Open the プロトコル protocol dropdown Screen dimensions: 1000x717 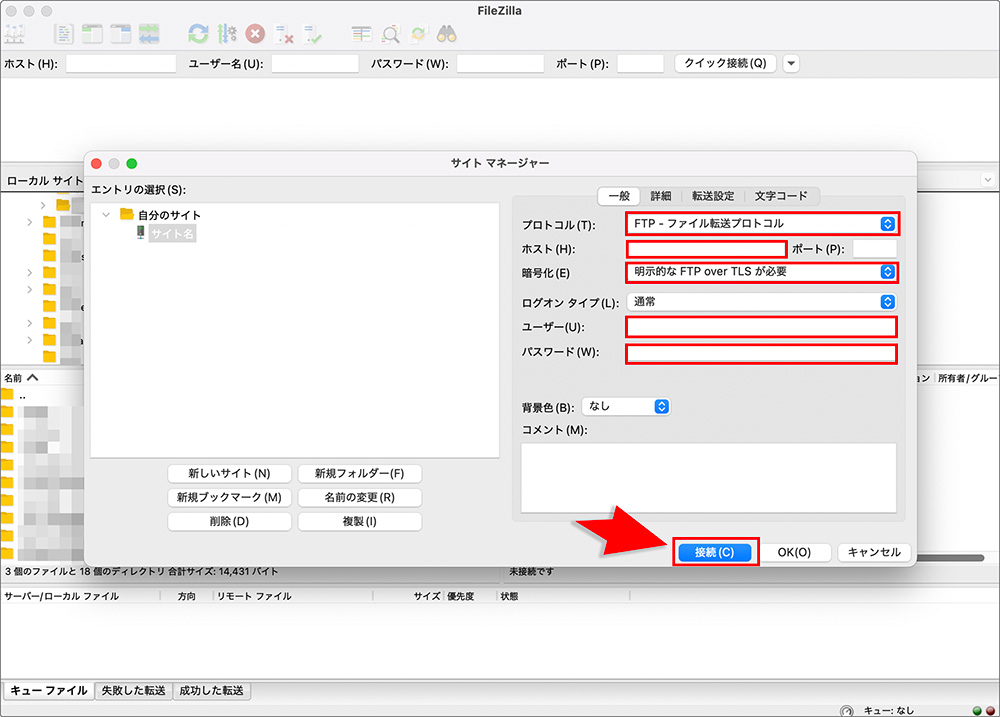point(762,223)
